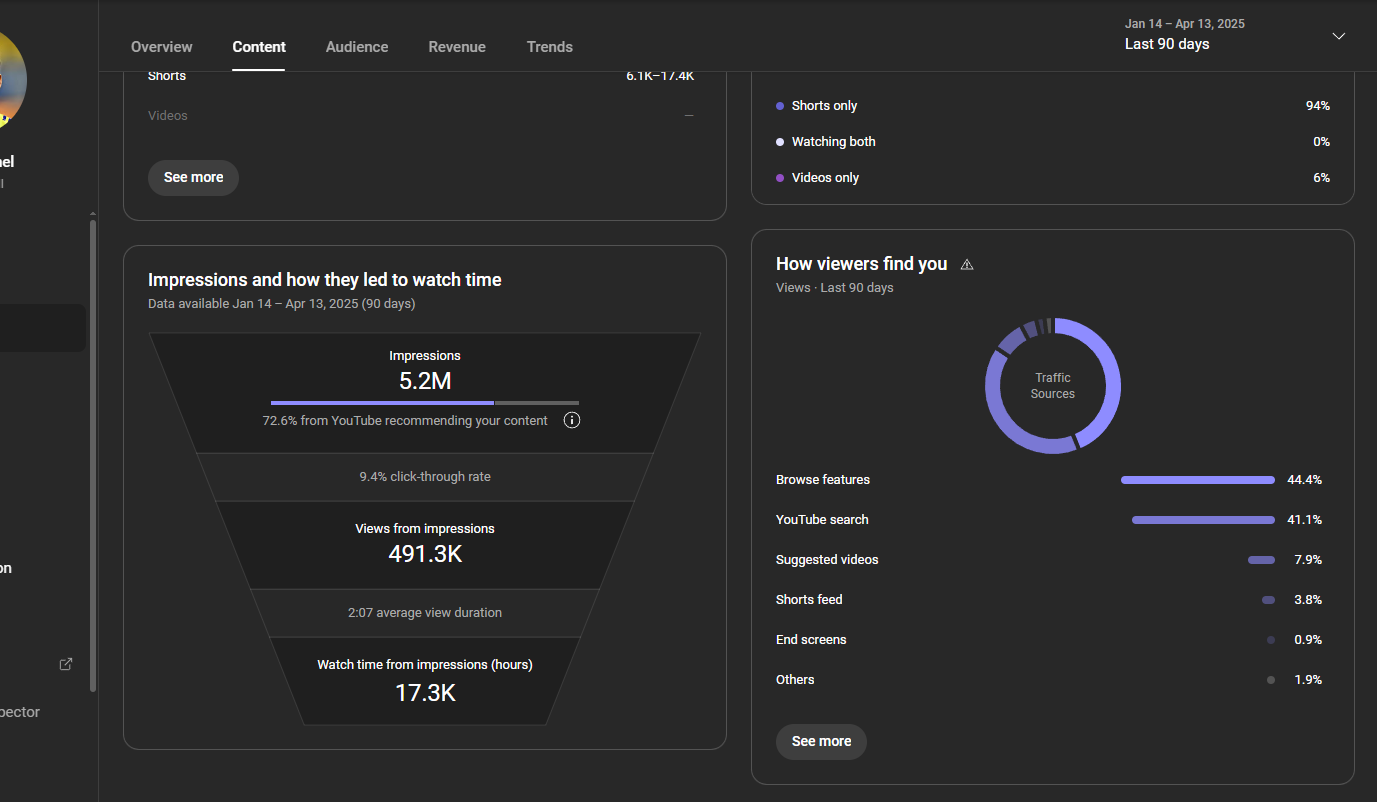The image size is (1377, 802).
Task: Open the Revenue tab
Action: tap(457, 47)
